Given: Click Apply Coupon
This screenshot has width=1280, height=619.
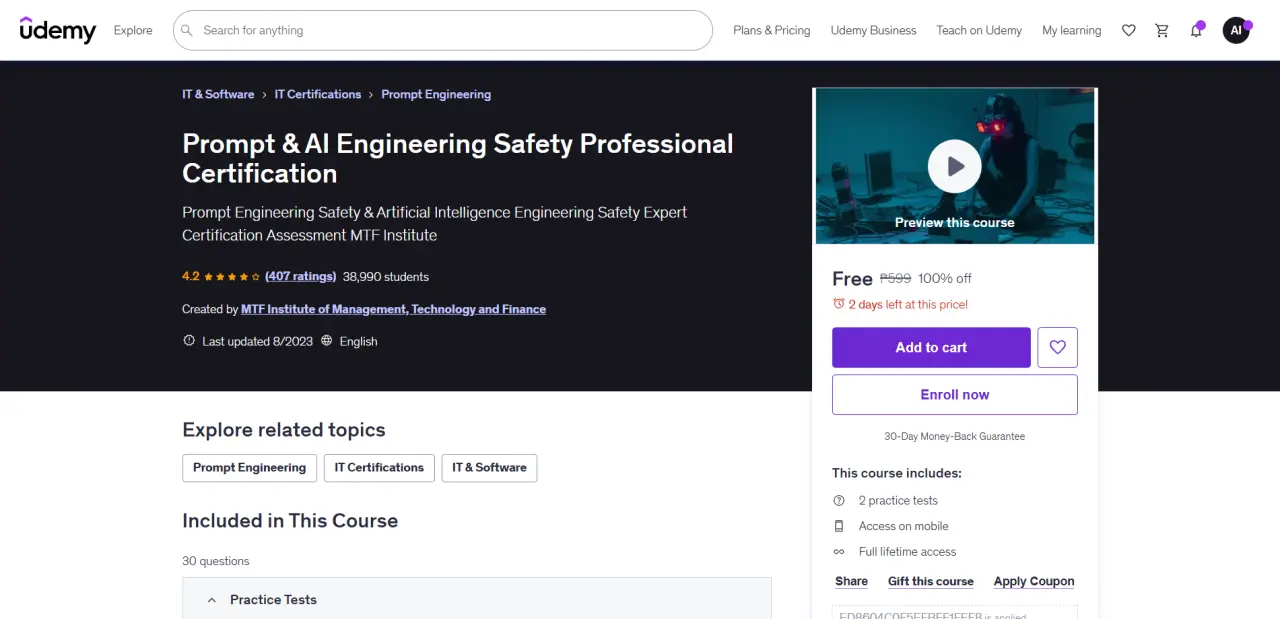Looking at the screenshot, I should tap(1034, 581).
